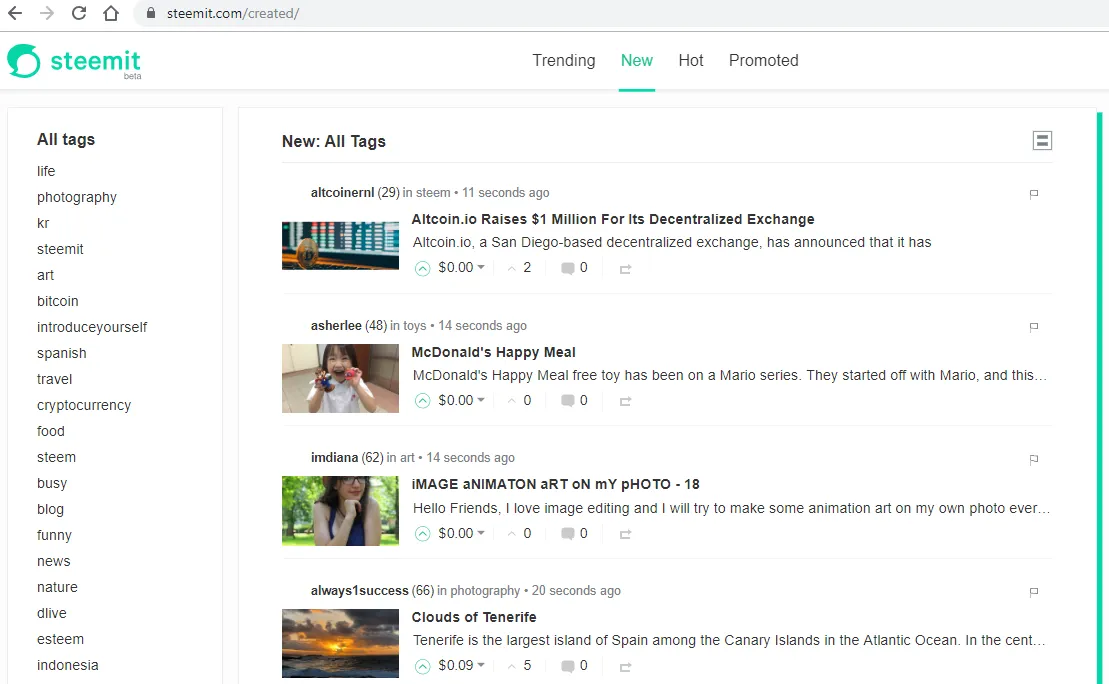Filter by the cryptocurrency tag
Image resolution: width=1109 pixels, height=684 pixels.
83,405
